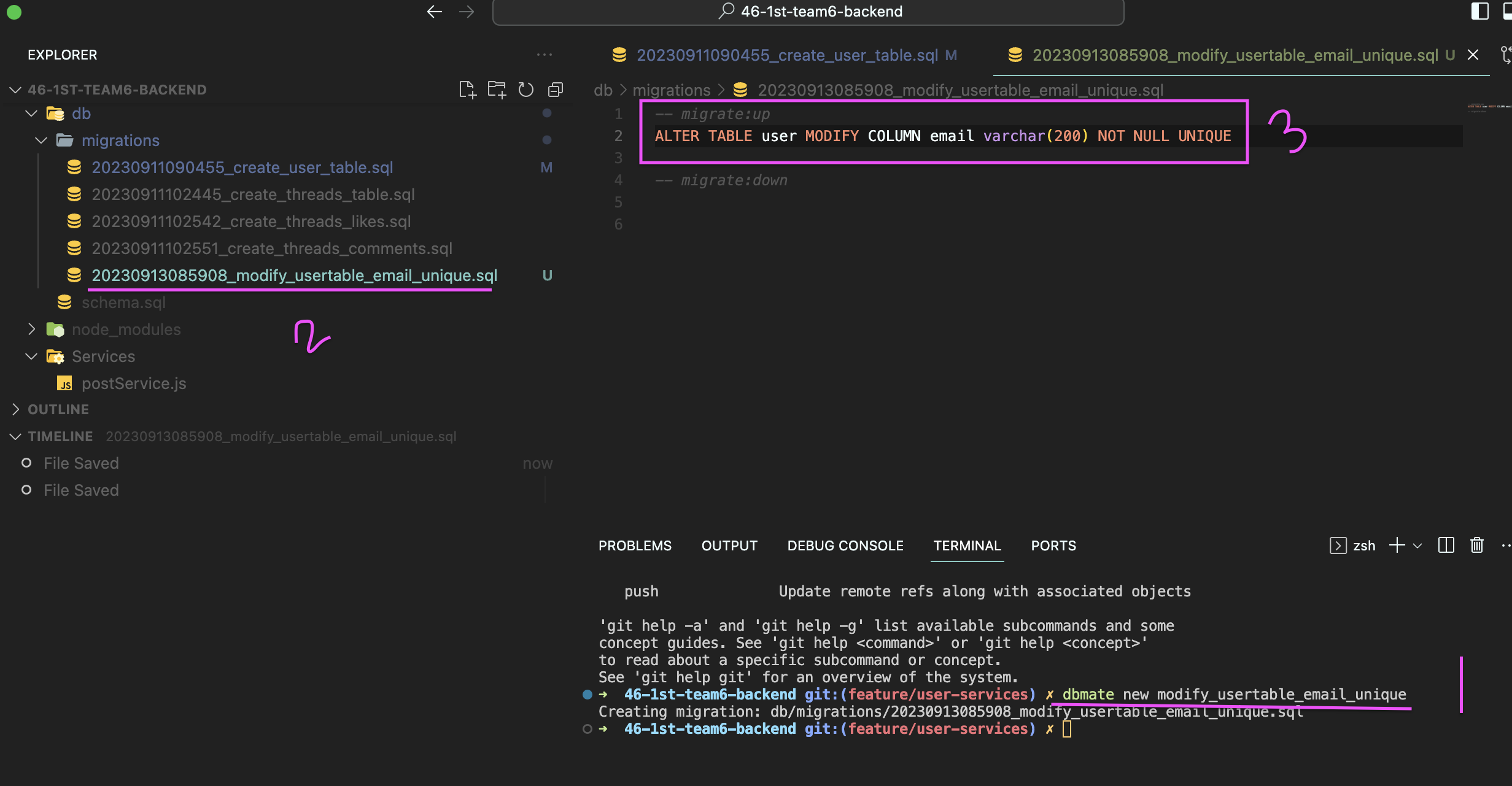Screen dimensions: 1512x786
Task: Kill terminal with trash icon
Action: pos(1476,545)
